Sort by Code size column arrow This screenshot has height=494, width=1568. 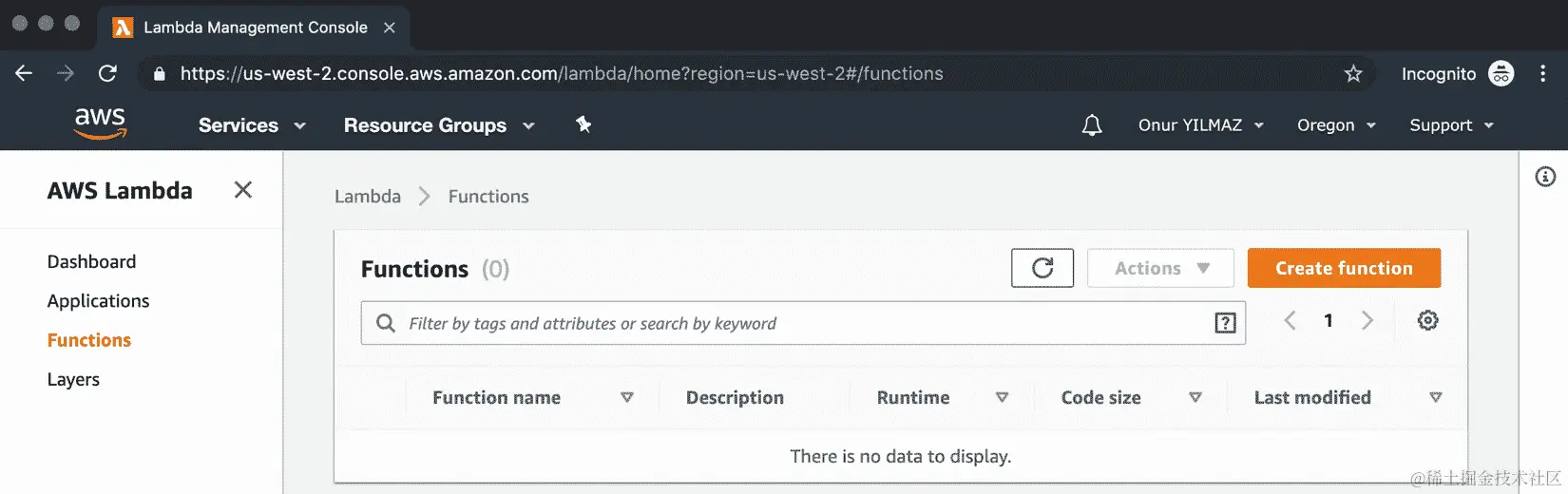pos(1195,397)
